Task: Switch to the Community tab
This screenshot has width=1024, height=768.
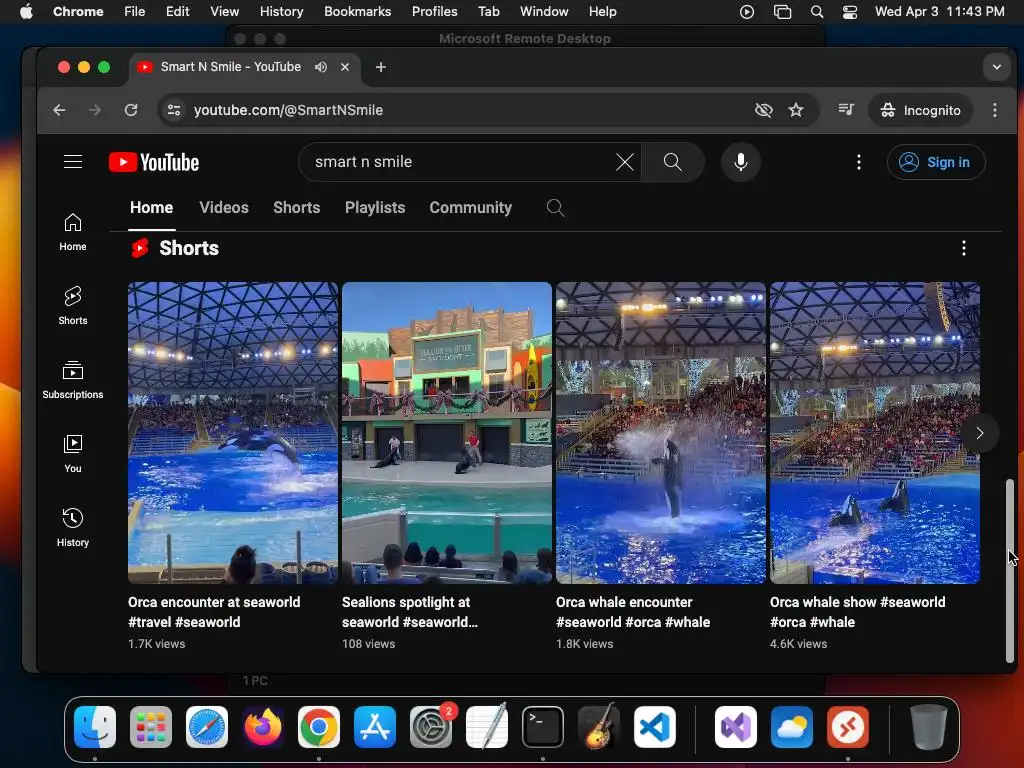Action: pos(470,208)
